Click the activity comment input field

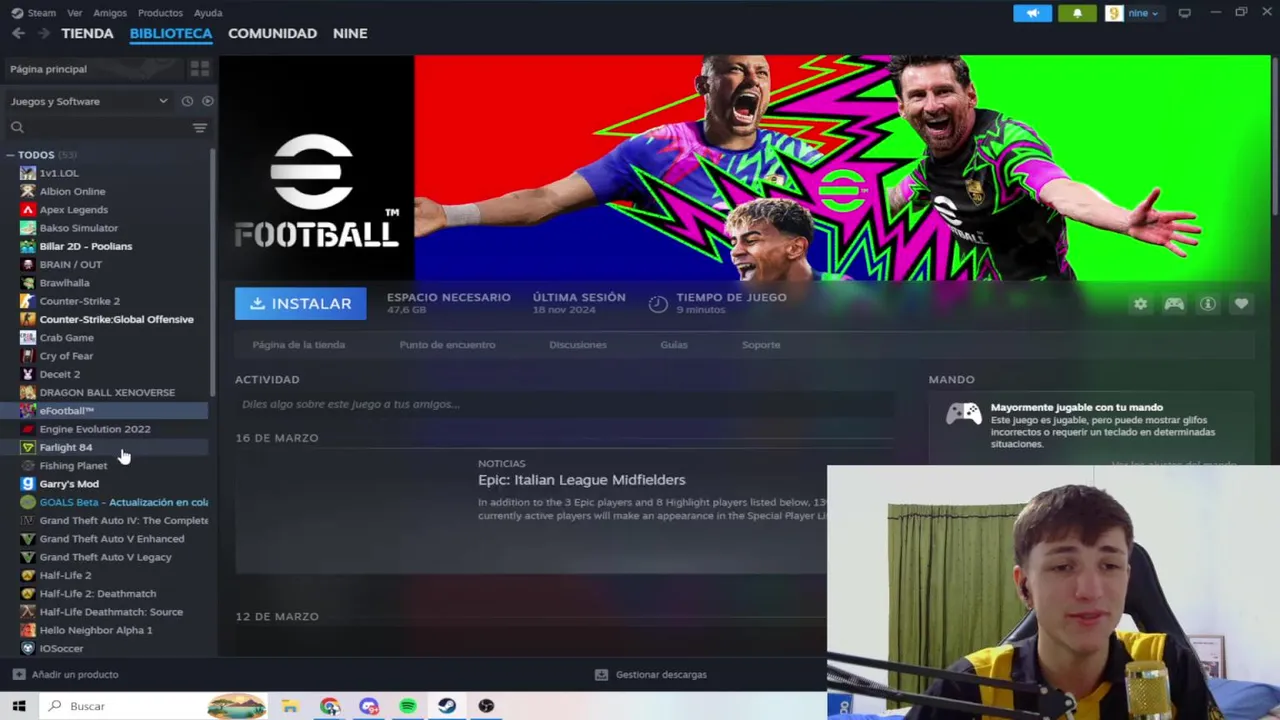click(565, 404)
